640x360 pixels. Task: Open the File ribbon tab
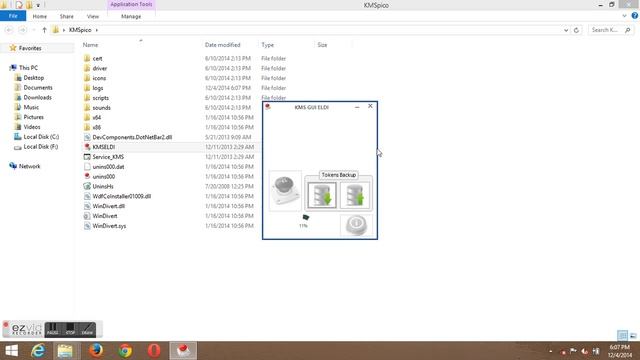pos(13,16)
